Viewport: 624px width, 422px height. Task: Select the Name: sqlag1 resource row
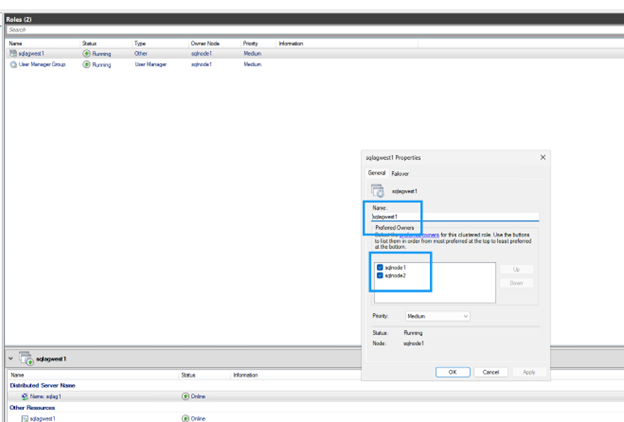tap(314, 397)
